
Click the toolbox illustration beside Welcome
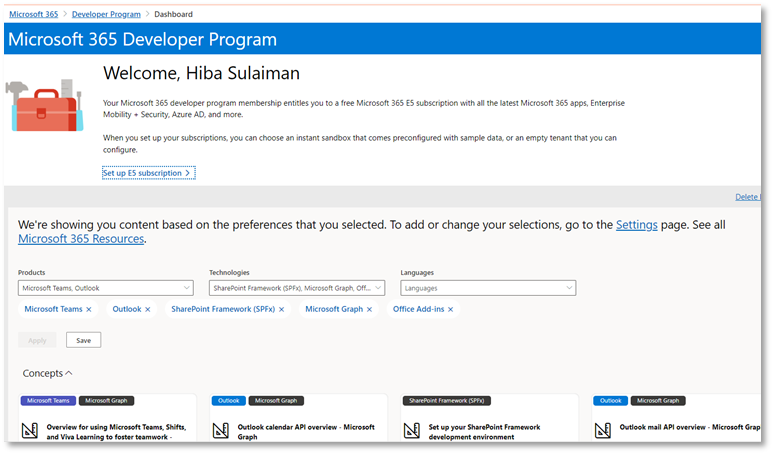click(44, 104)
